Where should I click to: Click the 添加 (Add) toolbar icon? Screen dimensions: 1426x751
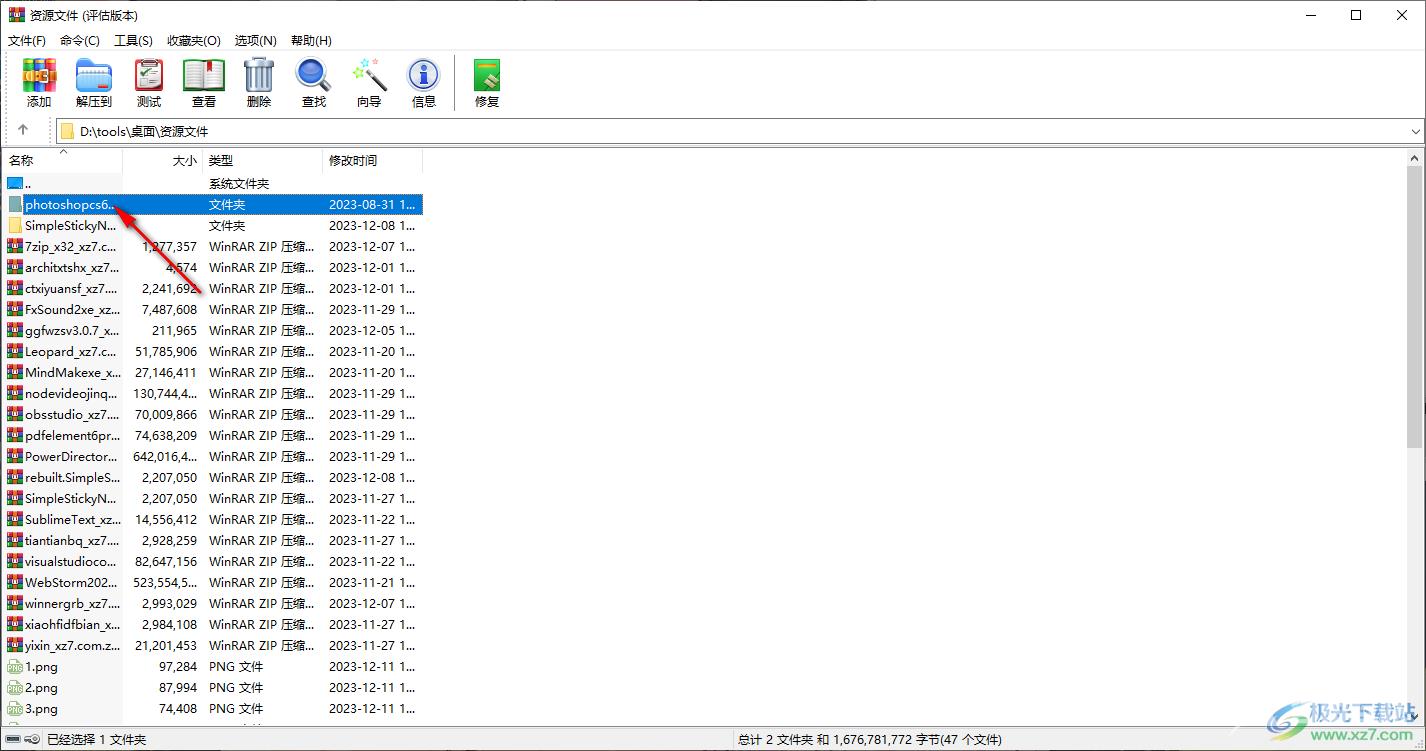(39, 76)
